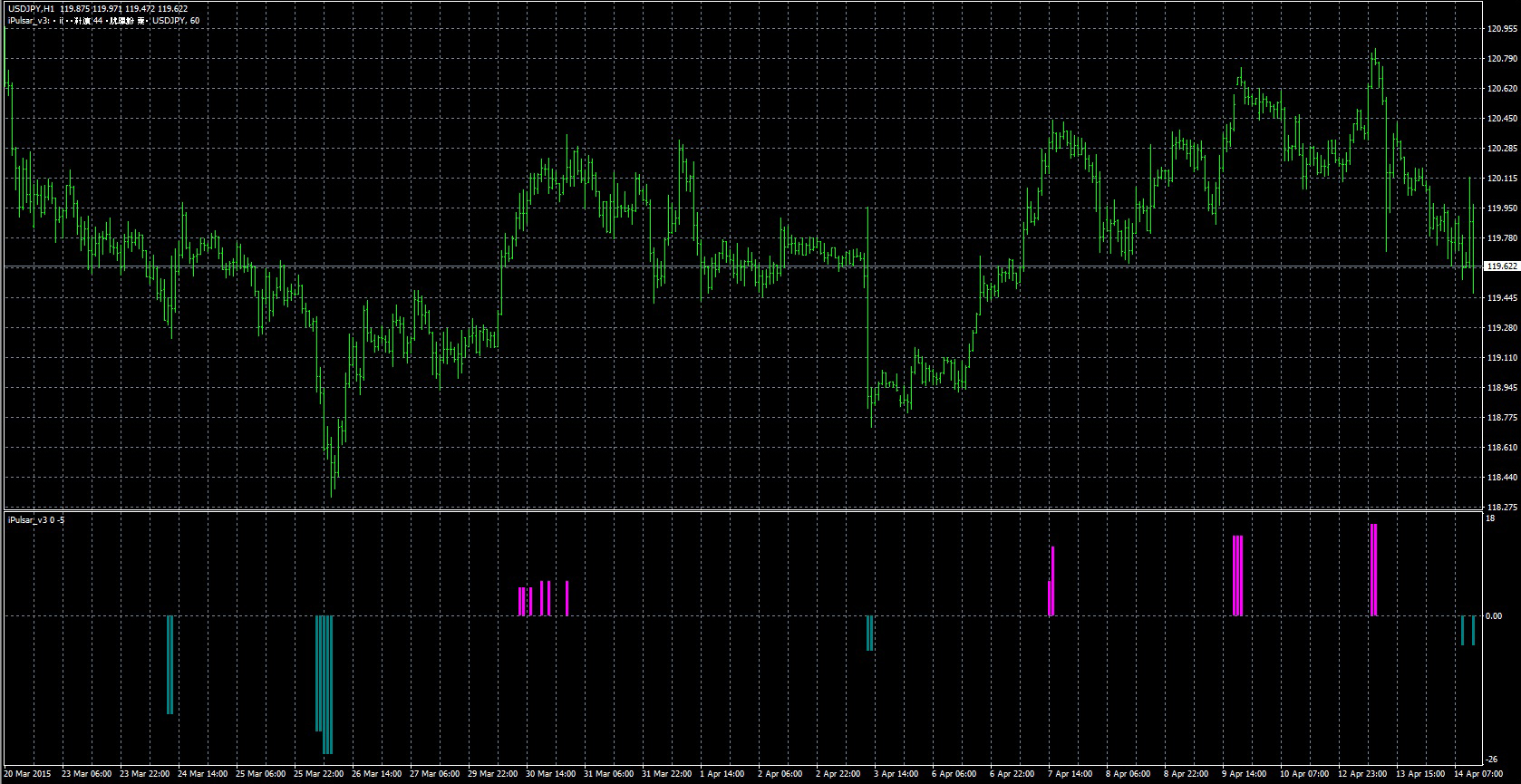Screen dimensions: 1521x784
Task: Click the tallest magenta bar near 12 Apr 23:00
Action: click(x=1374, y=570)
